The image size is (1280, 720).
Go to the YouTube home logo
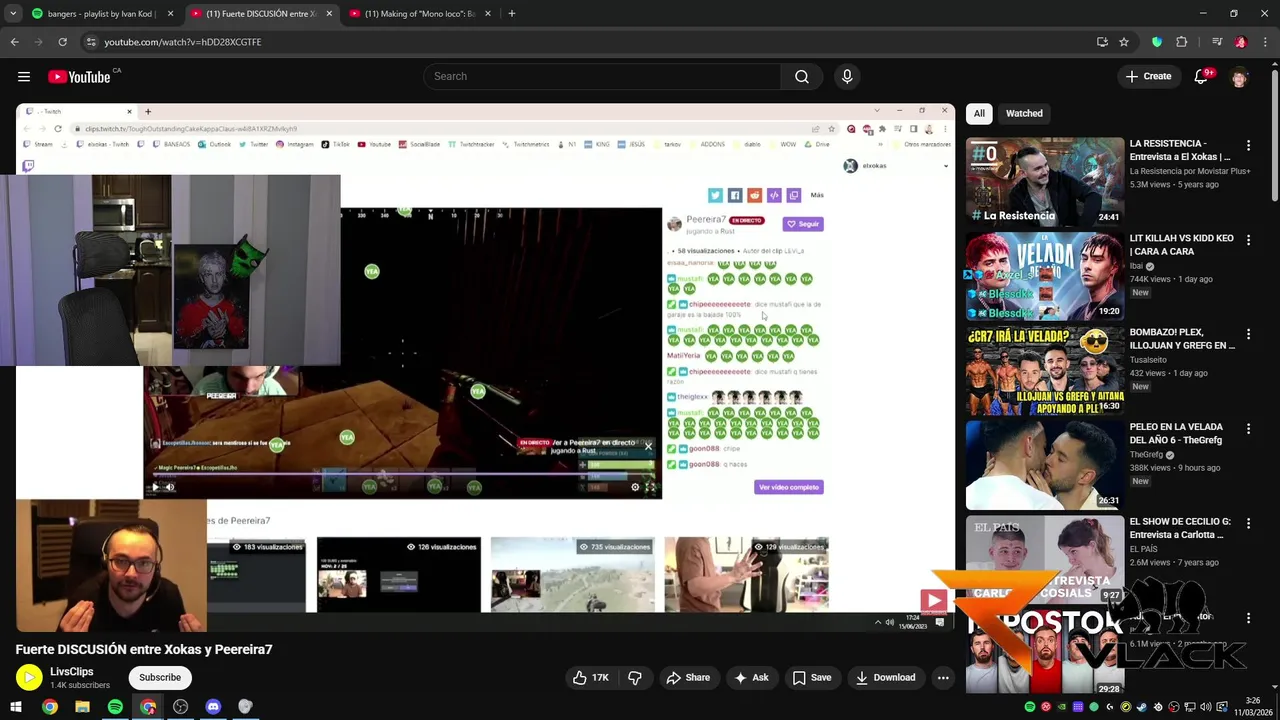(79, 77)
